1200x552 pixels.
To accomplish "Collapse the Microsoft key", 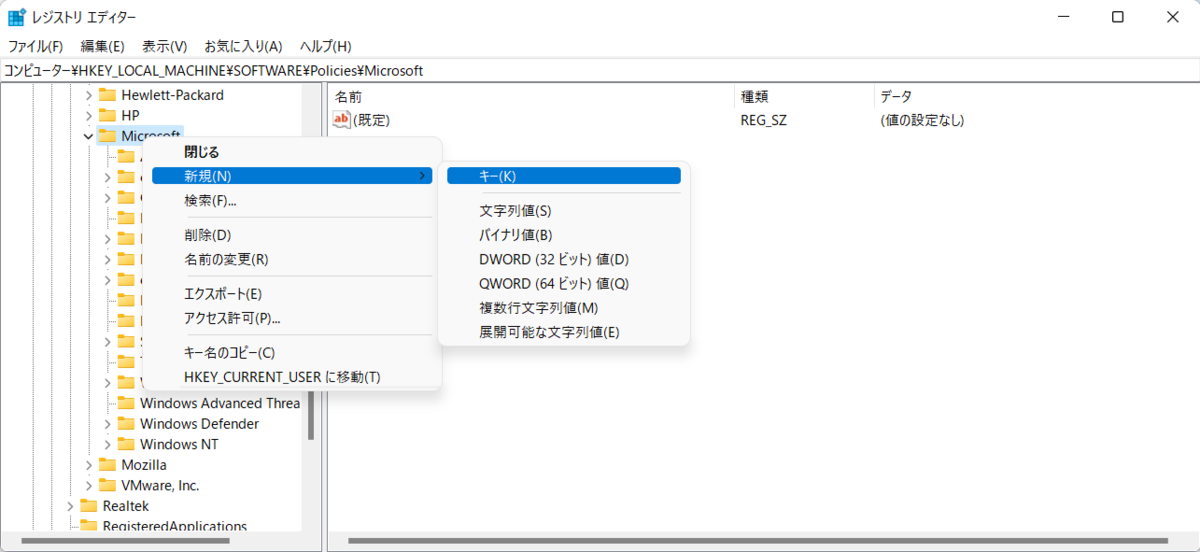I will (88, 136).
